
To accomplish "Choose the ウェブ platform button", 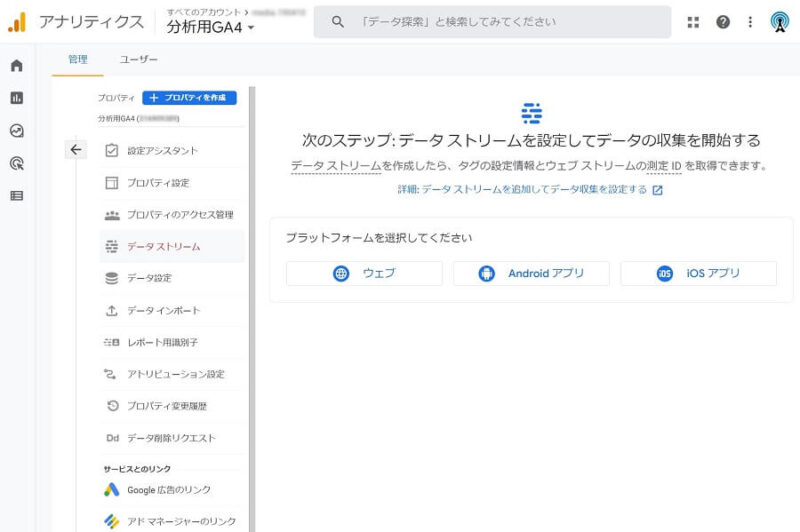I will click(364, 273).
